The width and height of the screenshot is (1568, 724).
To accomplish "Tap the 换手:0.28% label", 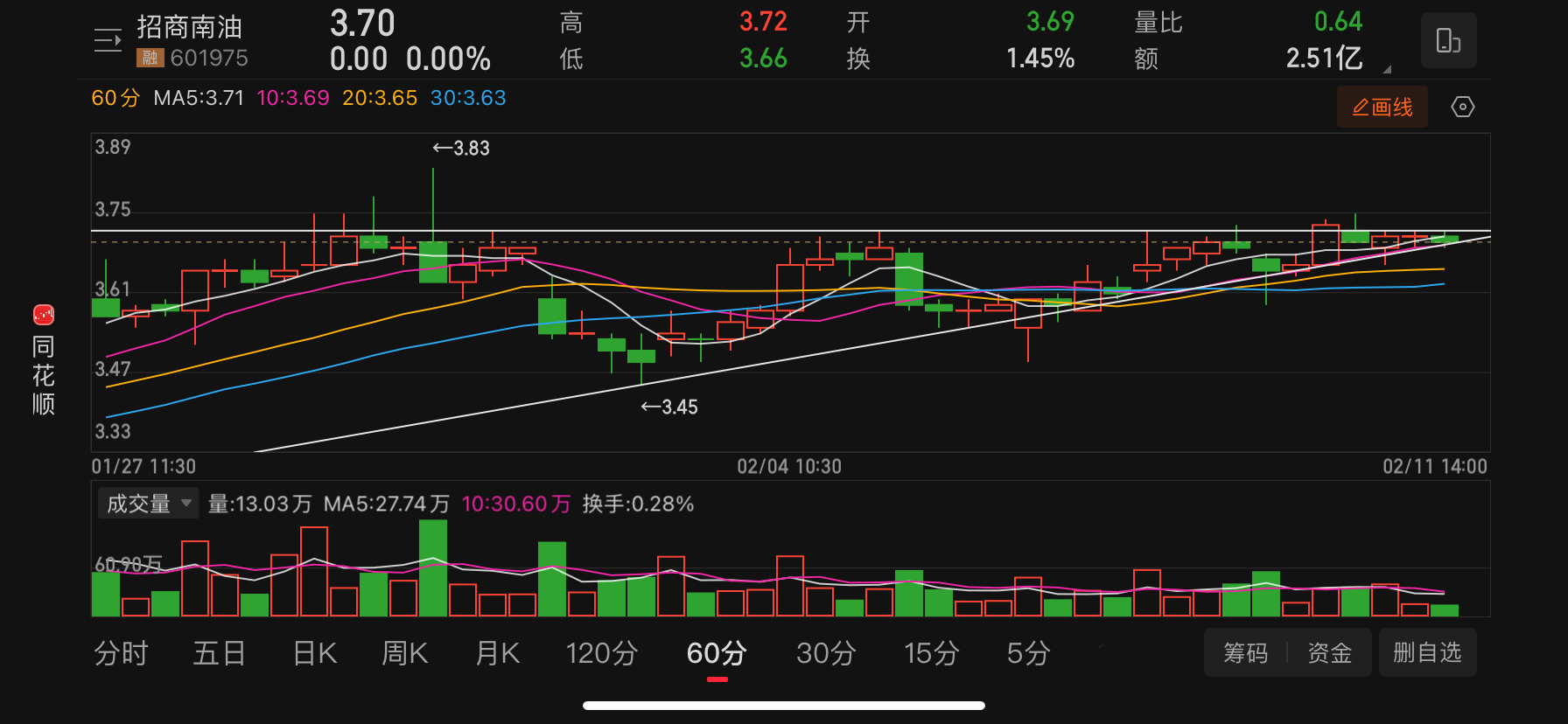I will click(638, 504).
